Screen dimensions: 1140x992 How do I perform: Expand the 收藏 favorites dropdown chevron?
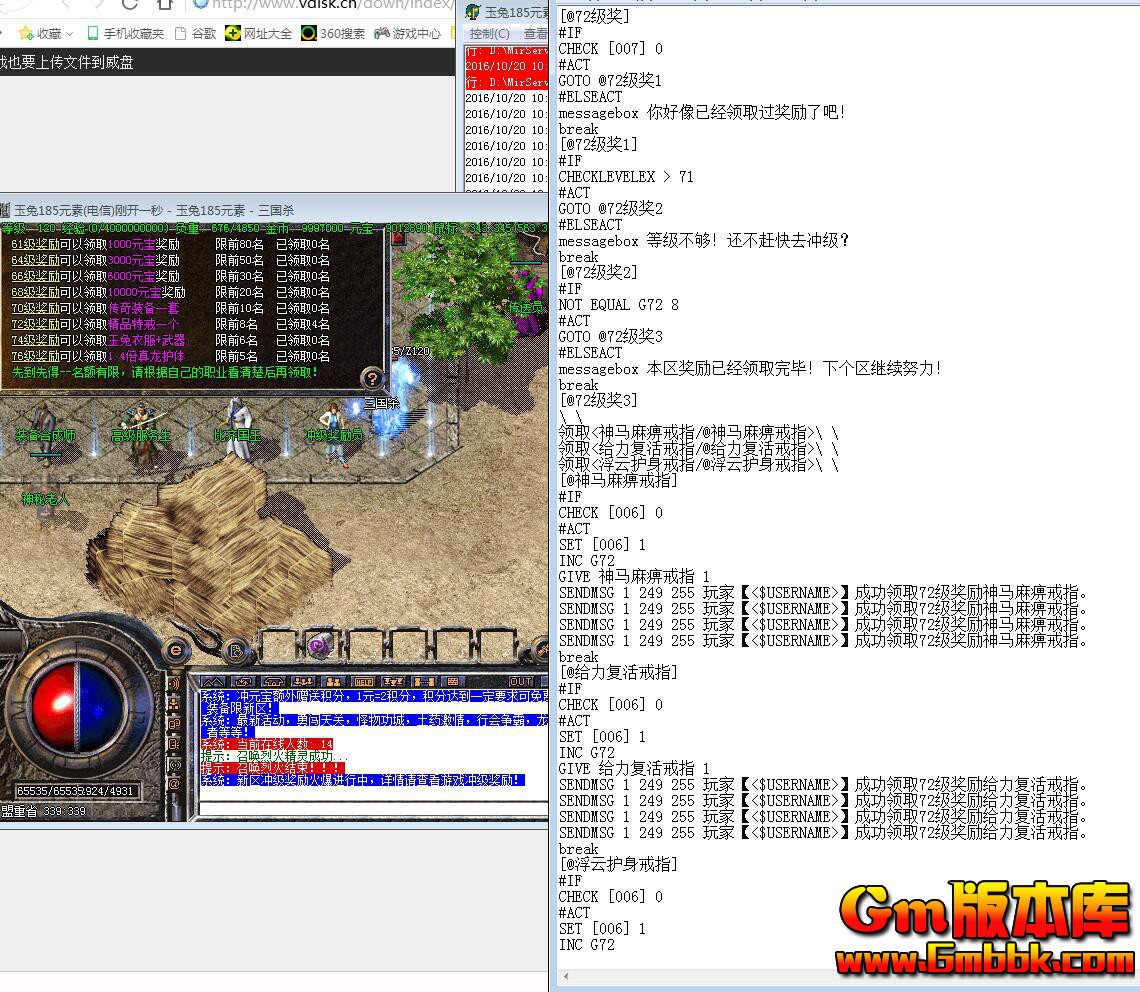click(x=68, y=33)
